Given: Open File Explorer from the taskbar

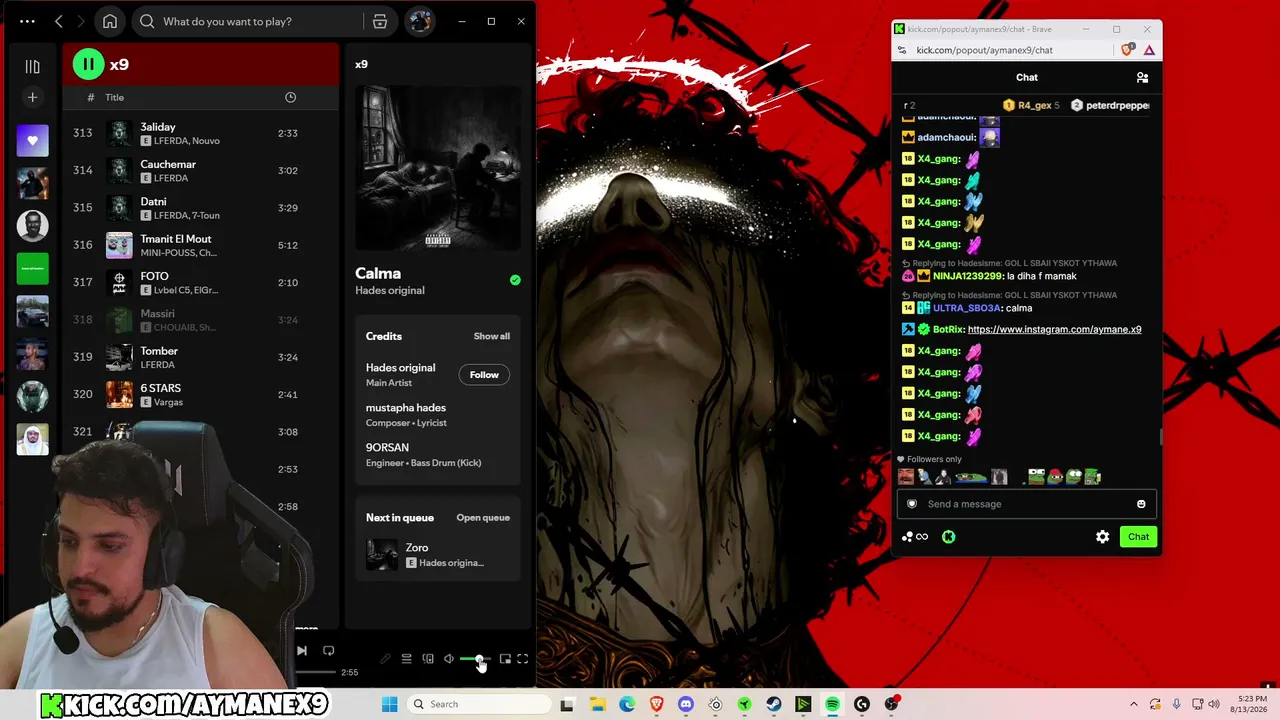Looking at the screenshot, I should (x=598, y=704).
